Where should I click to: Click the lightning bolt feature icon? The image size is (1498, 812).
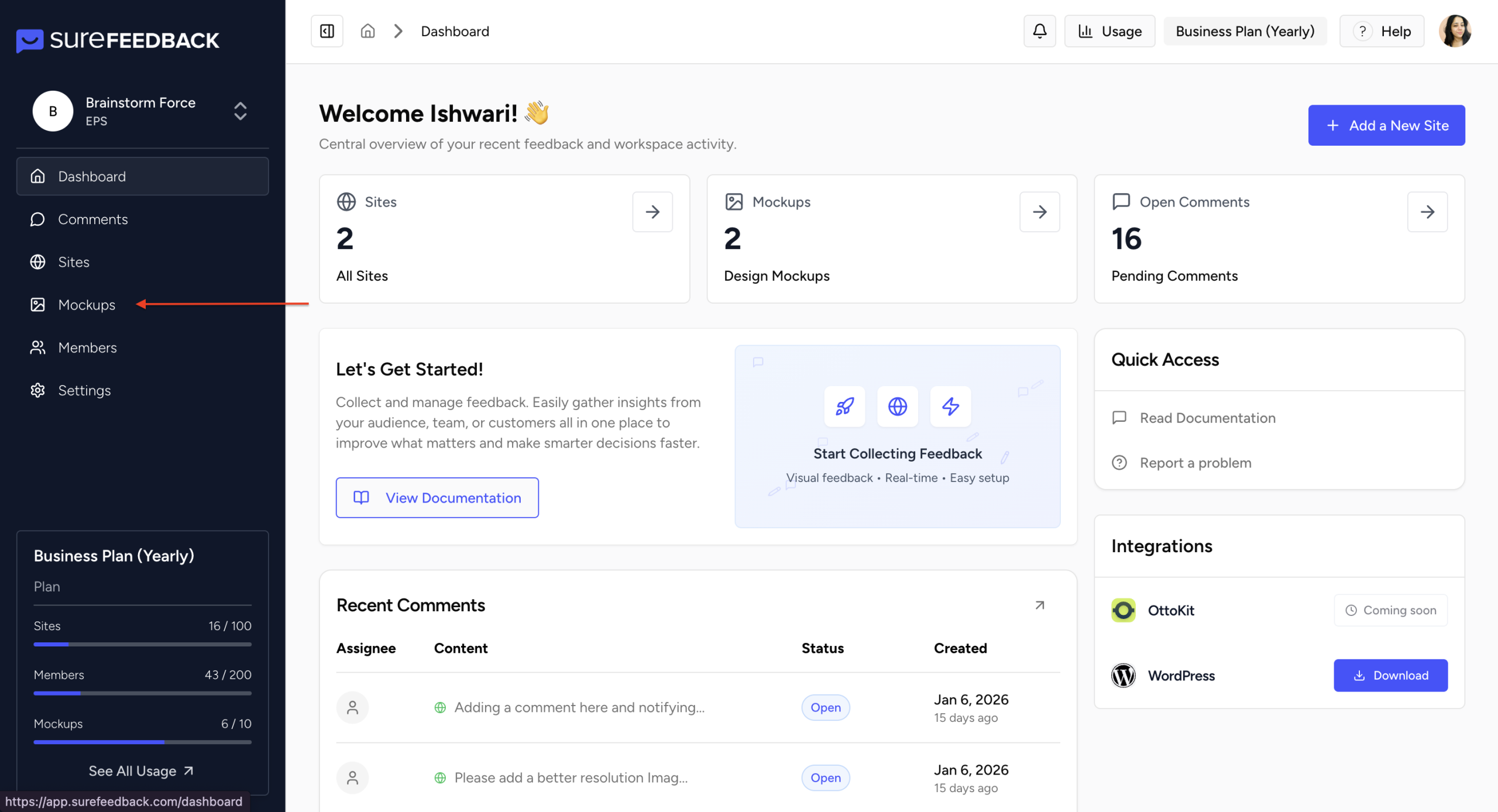(950, 406)
